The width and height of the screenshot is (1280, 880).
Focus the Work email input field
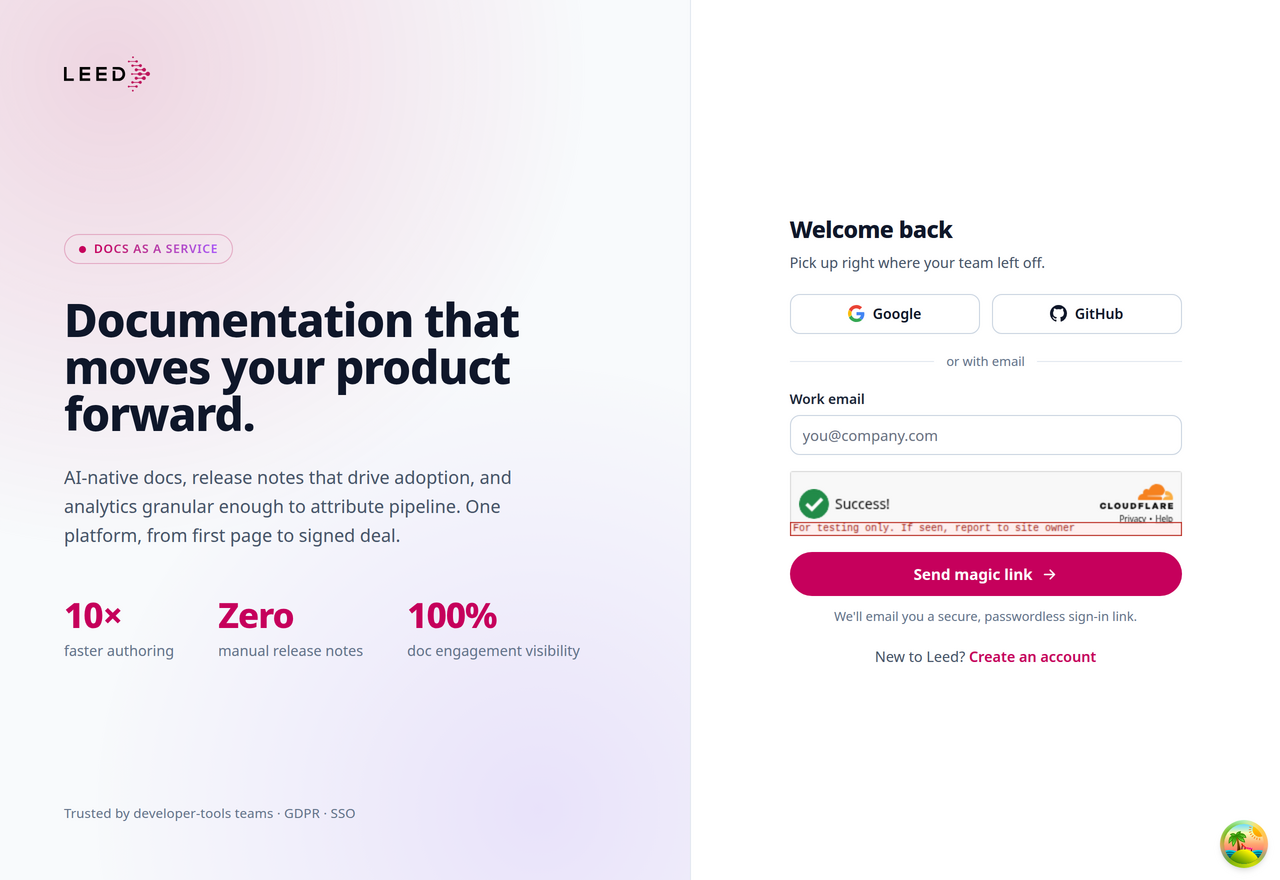coord(986,435)
